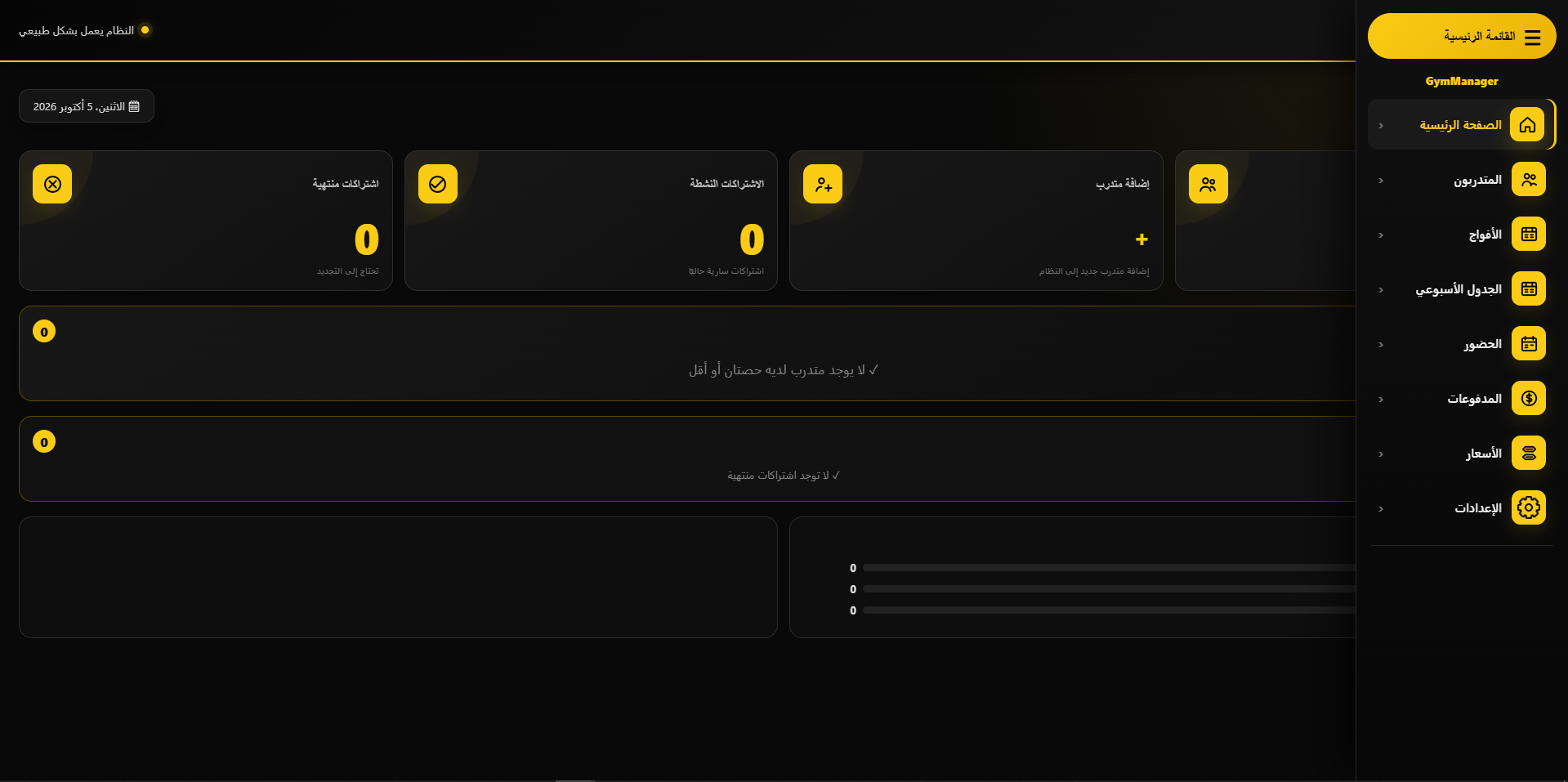This screenshot has width=1568, height=782.
Task: Click the تحتاج إلى التجديد subtitle
Action: (x=348, y=271)
